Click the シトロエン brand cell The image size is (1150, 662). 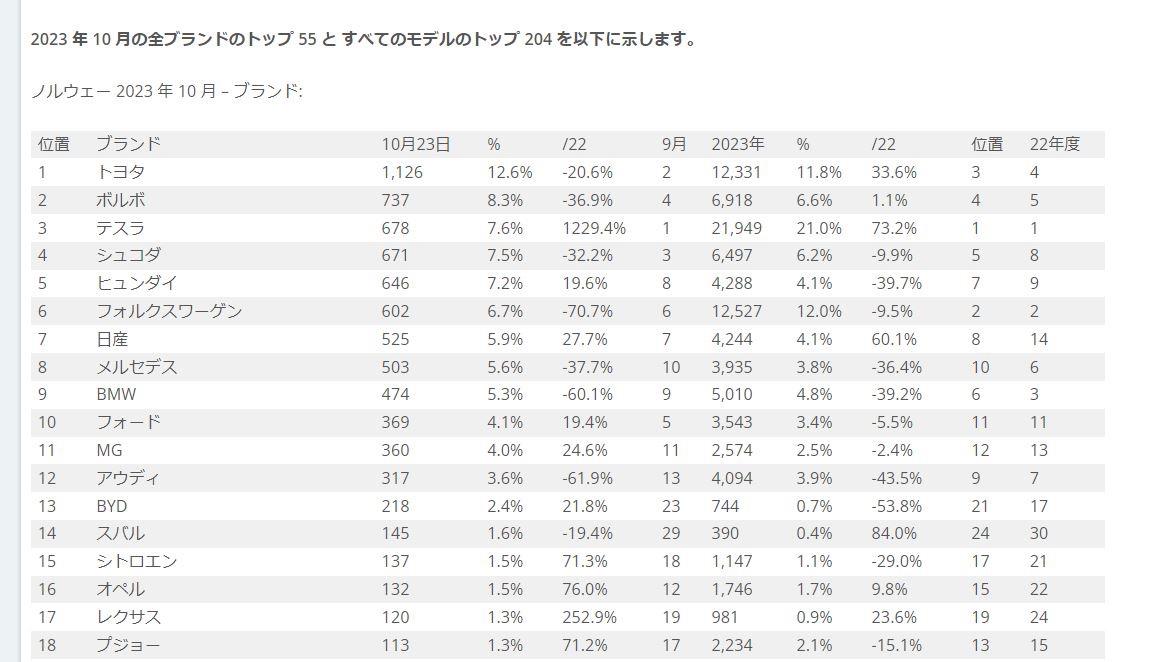coord(137,561)
